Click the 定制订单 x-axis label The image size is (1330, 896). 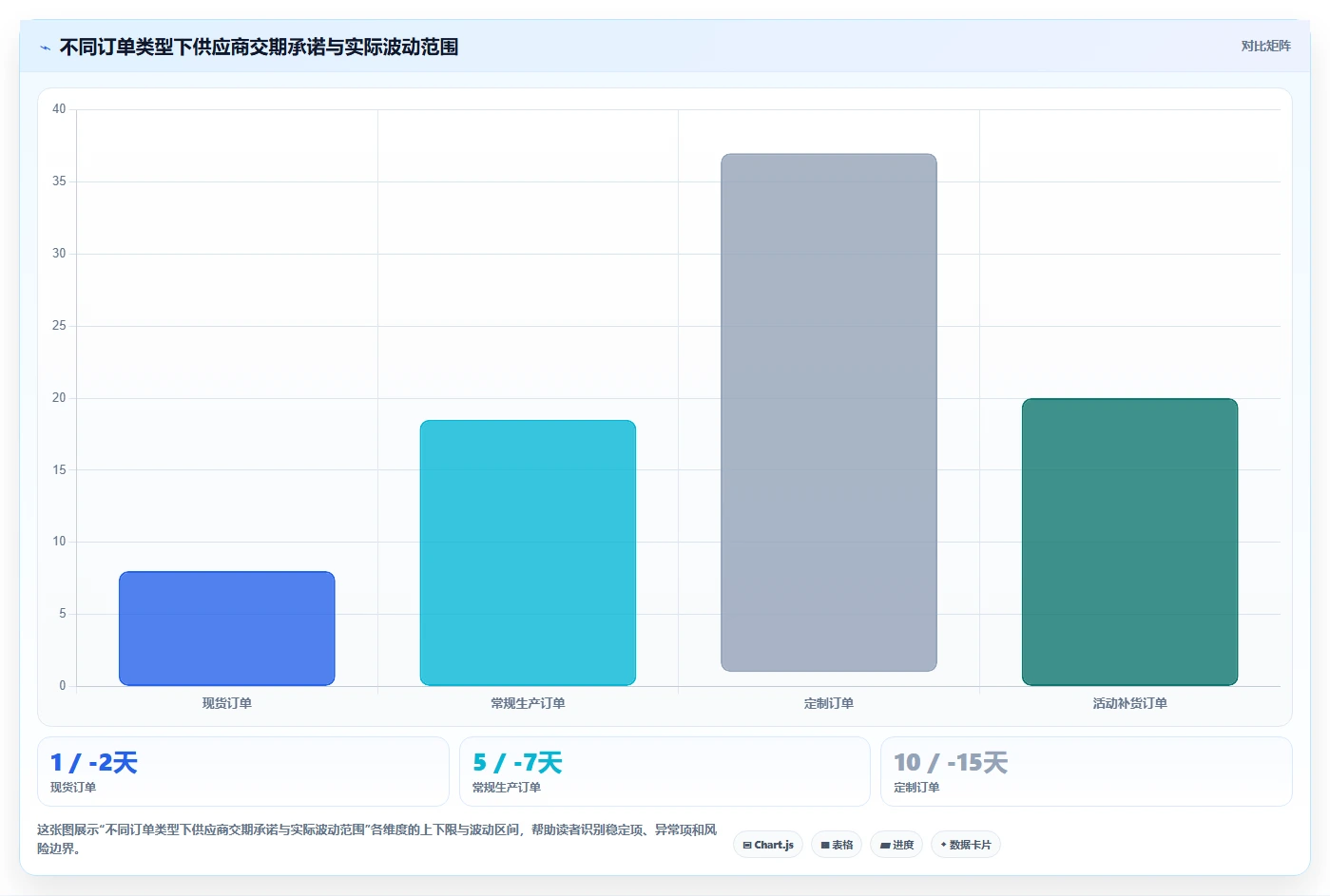coord(829,703)
